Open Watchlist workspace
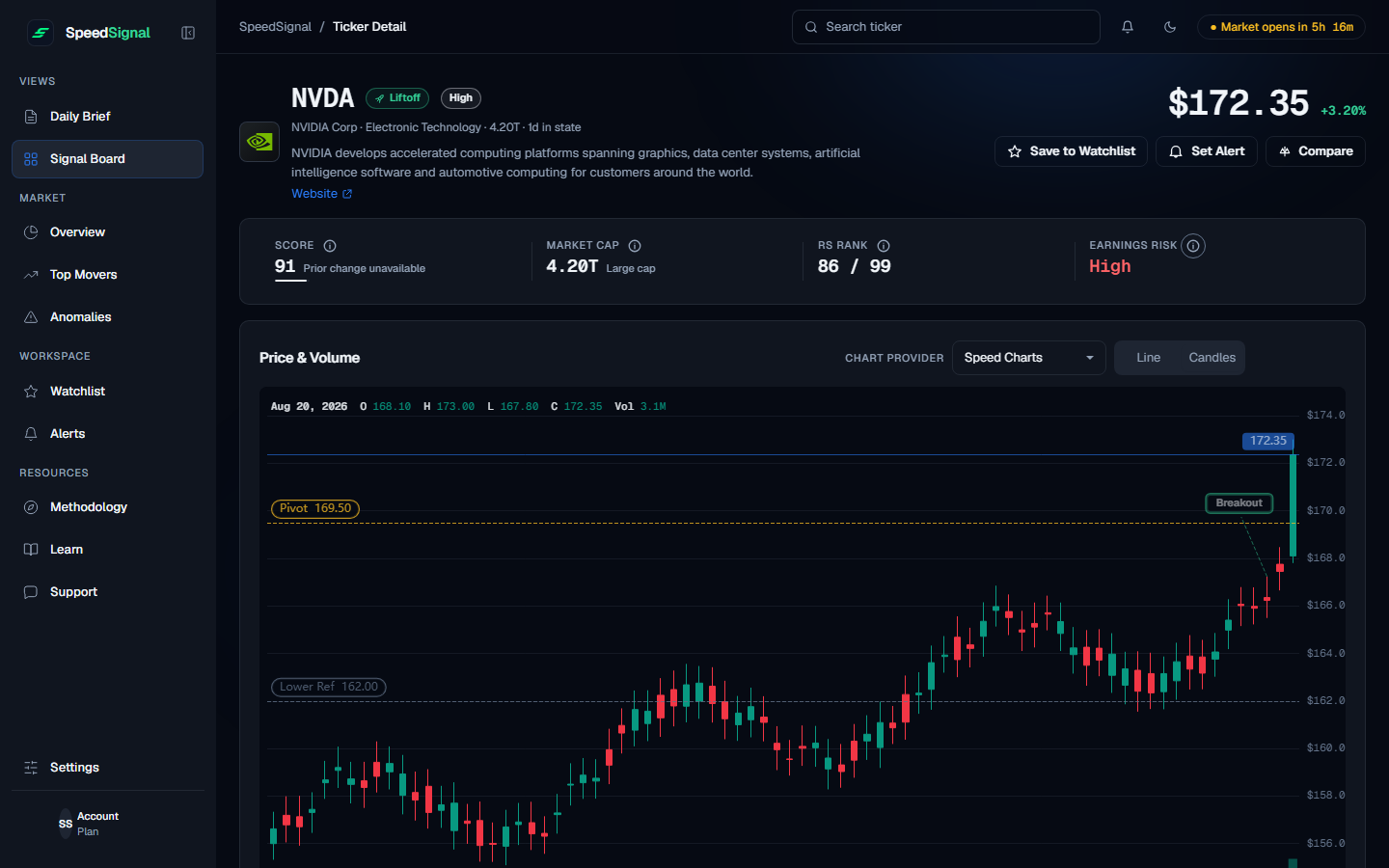Screen dimensions: 1389x868 [107, 392]
